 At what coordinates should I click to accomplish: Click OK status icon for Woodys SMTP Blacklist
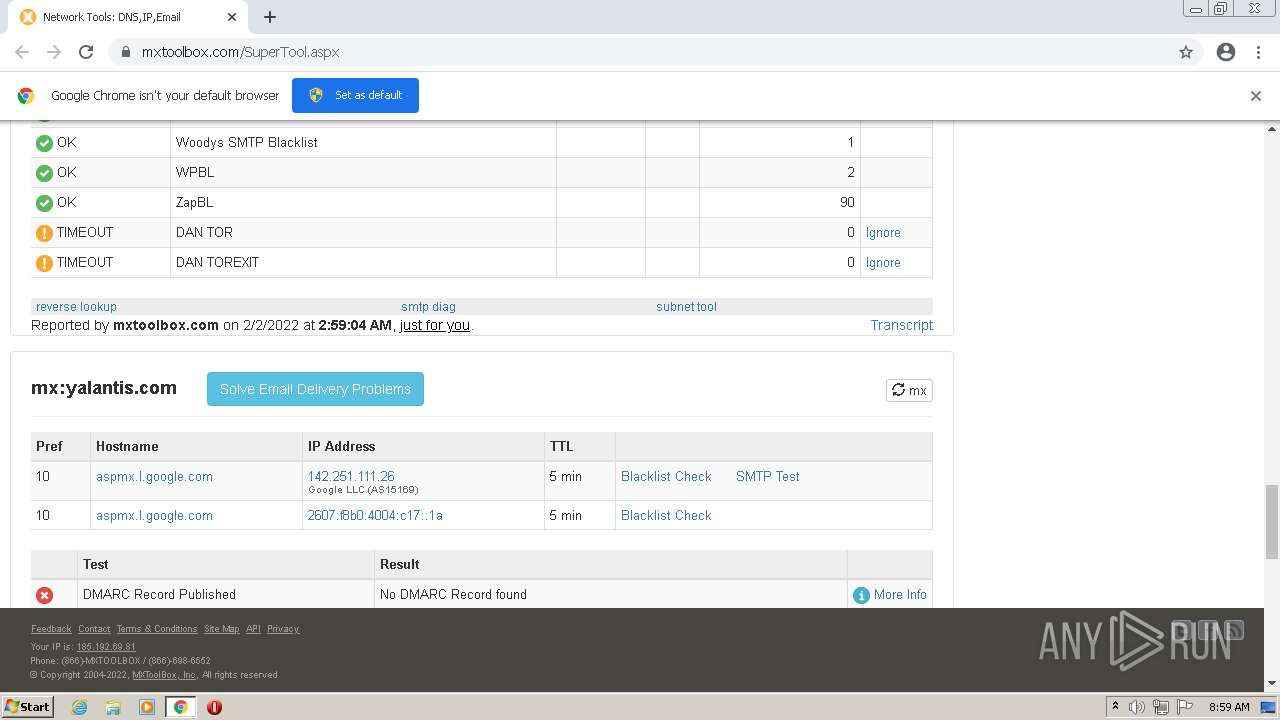[x=44, y=143]
